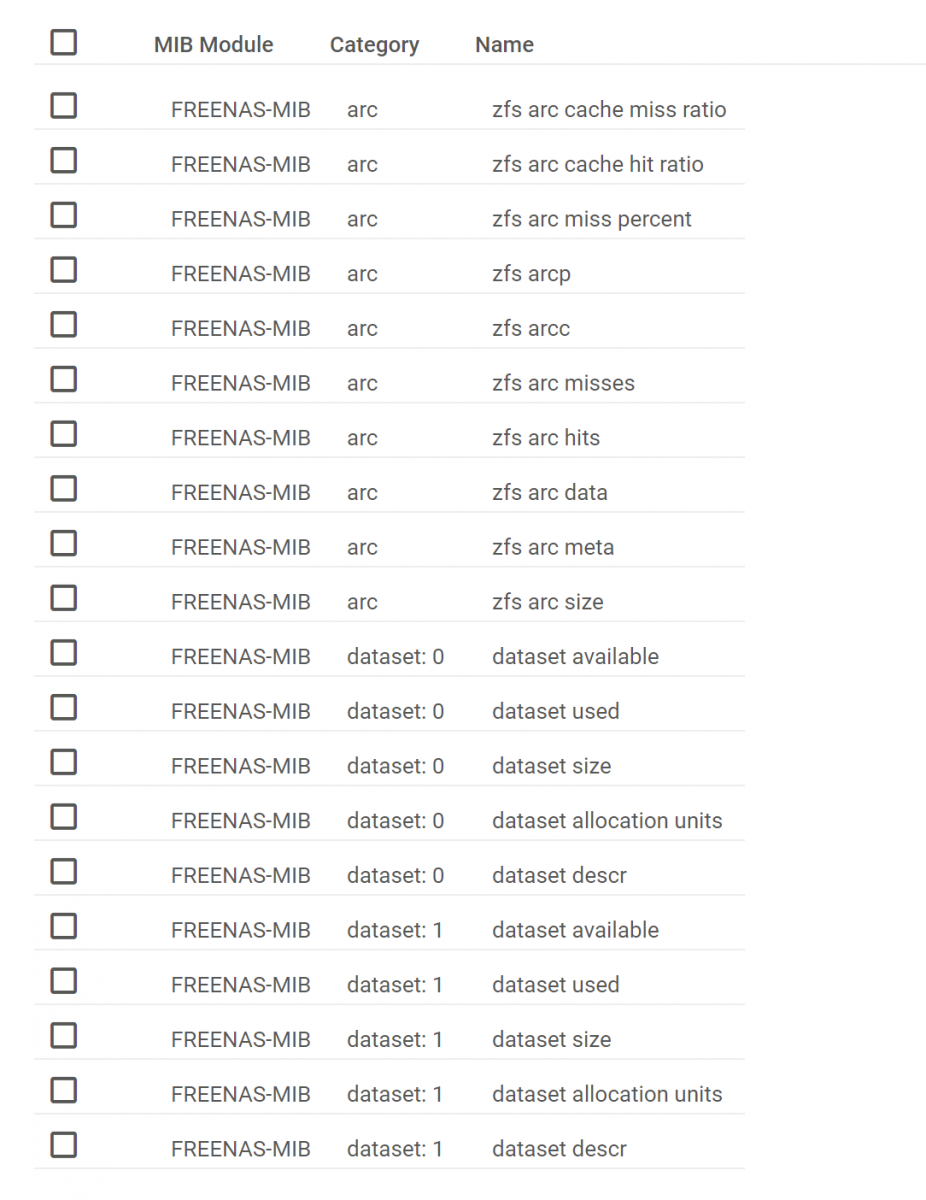Enable the zfs arc miss percent checkbox
The width and height of the screenshot is (926, 1200).
64,215
